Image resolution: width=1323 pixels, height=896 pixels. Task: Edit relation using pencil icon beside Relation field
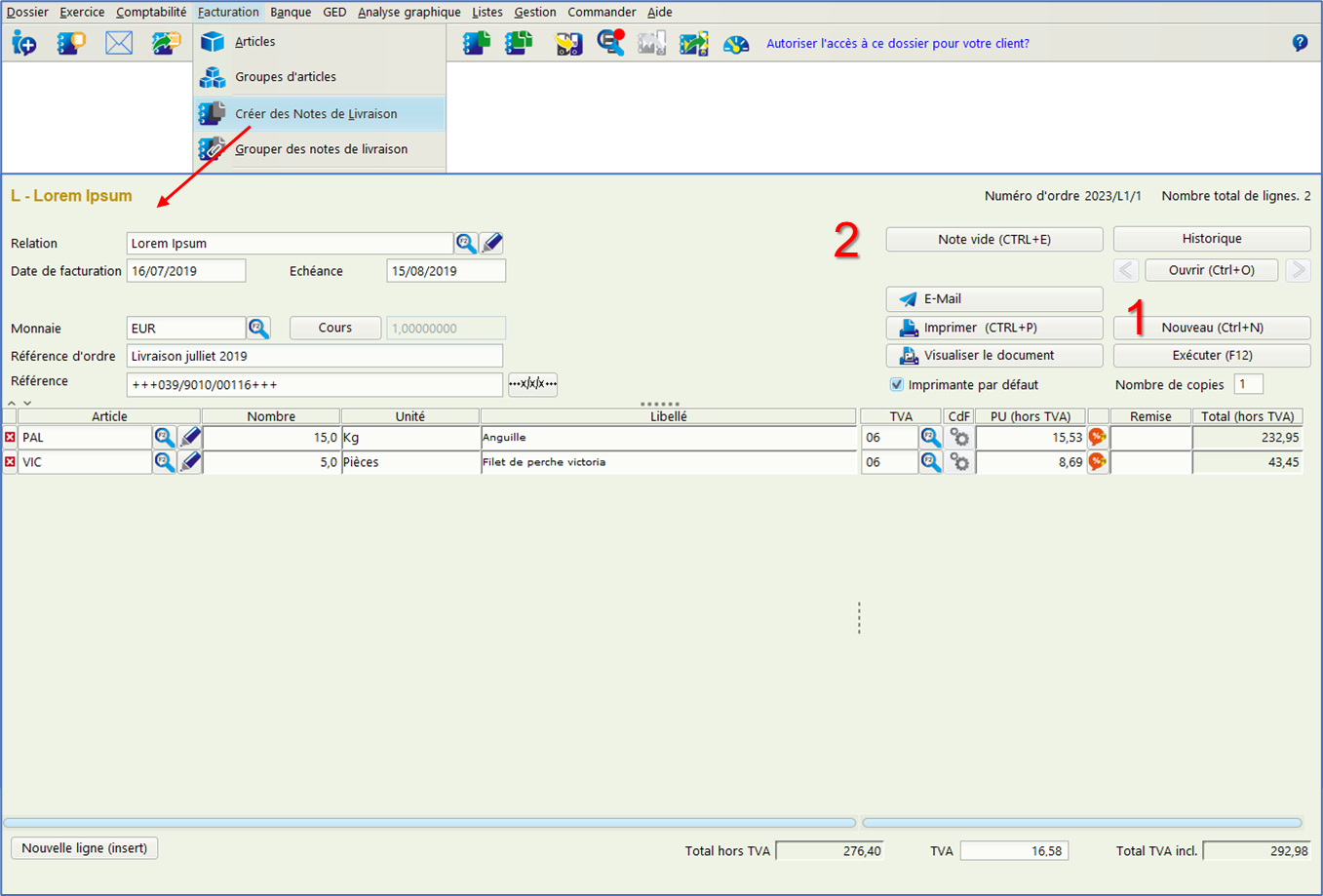[492, 243]
